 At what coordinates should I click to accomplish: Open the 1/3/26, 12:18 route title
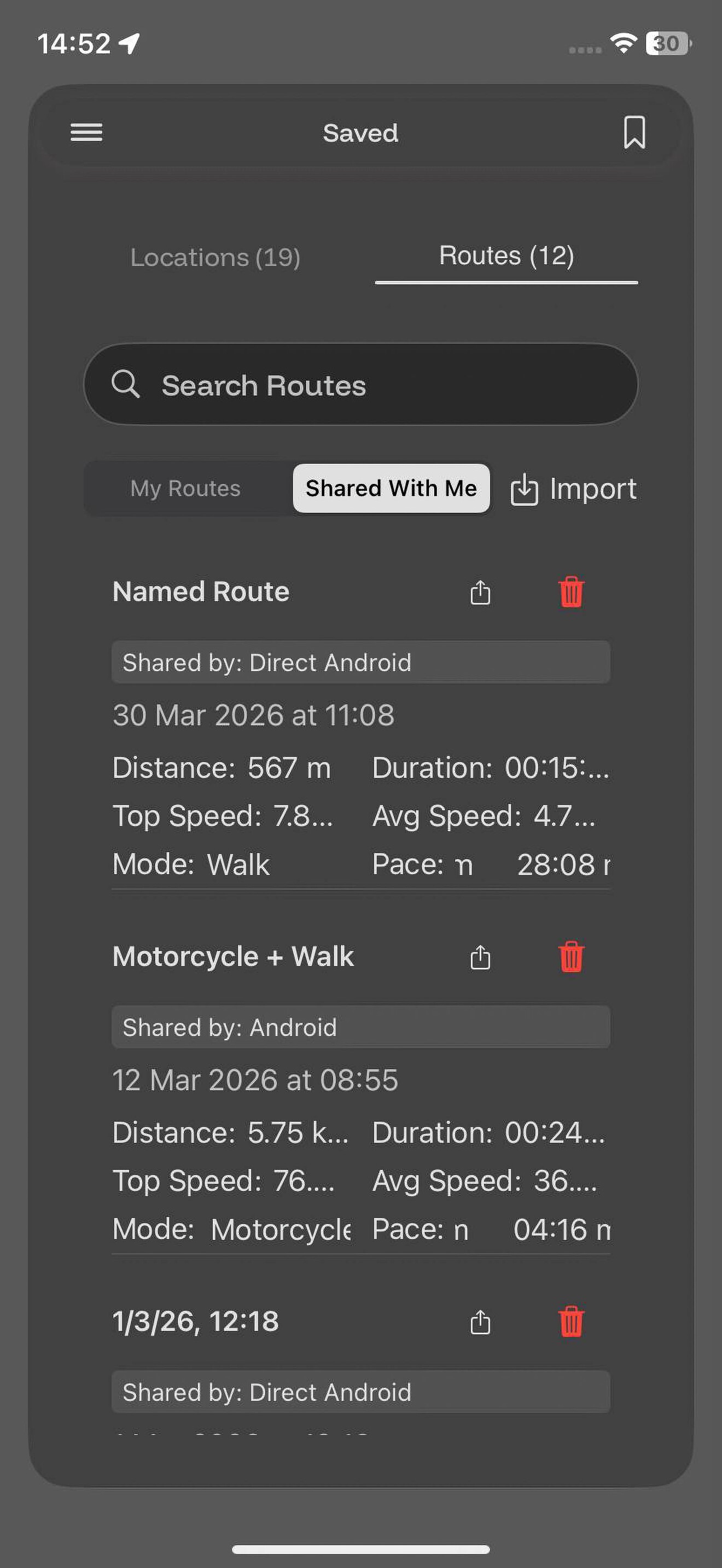195,1321
